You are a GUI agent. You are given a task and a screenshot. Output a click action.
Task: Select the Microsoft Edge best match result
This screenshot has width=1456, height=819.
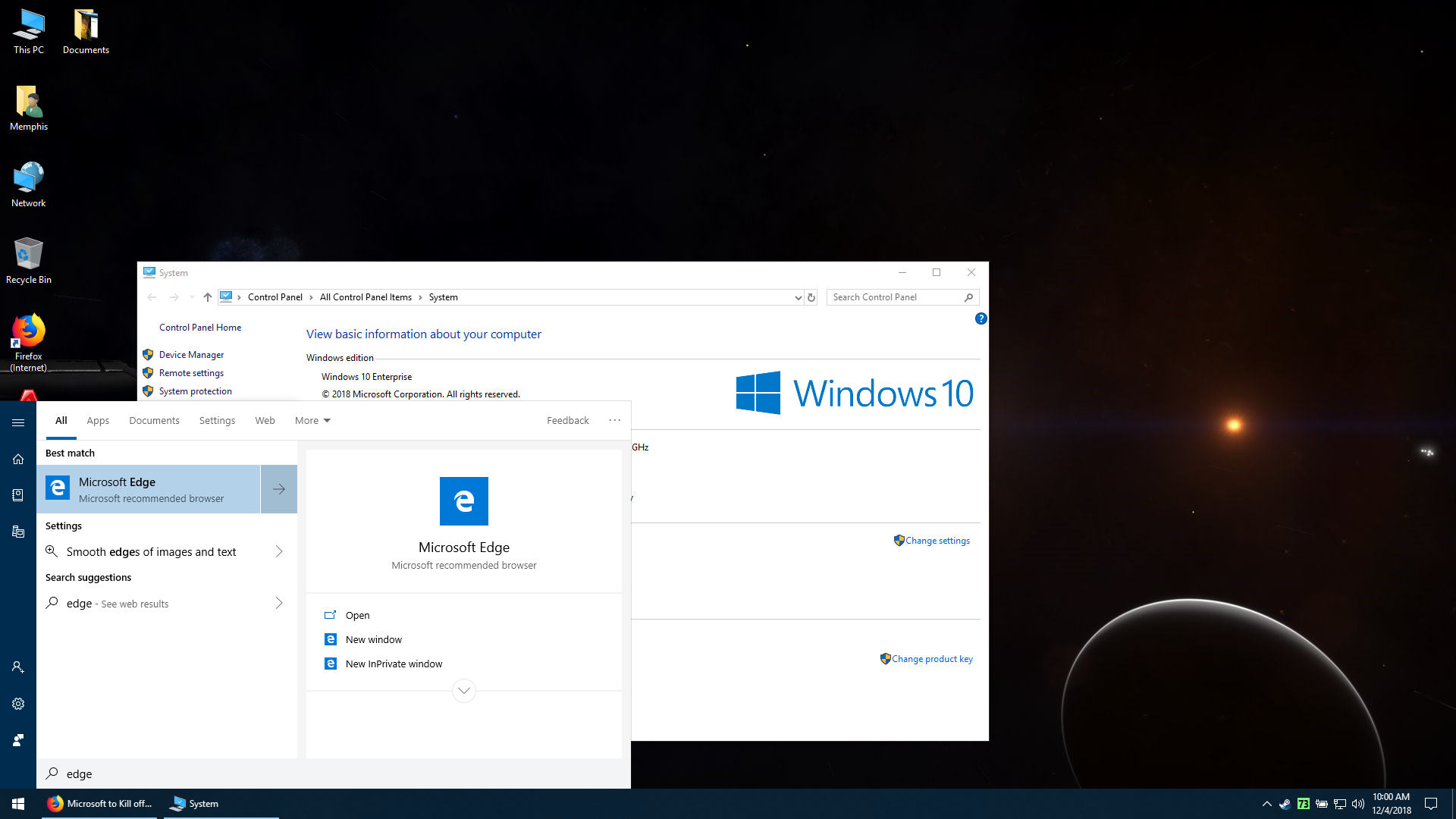point(149,489)
